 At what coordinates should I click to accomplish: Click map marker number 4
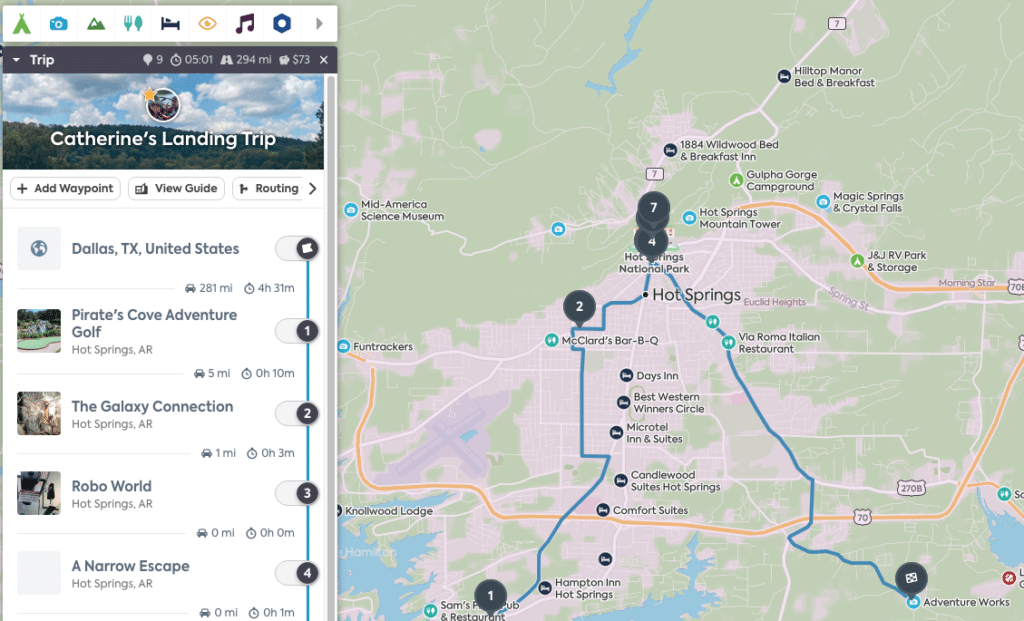651,243
